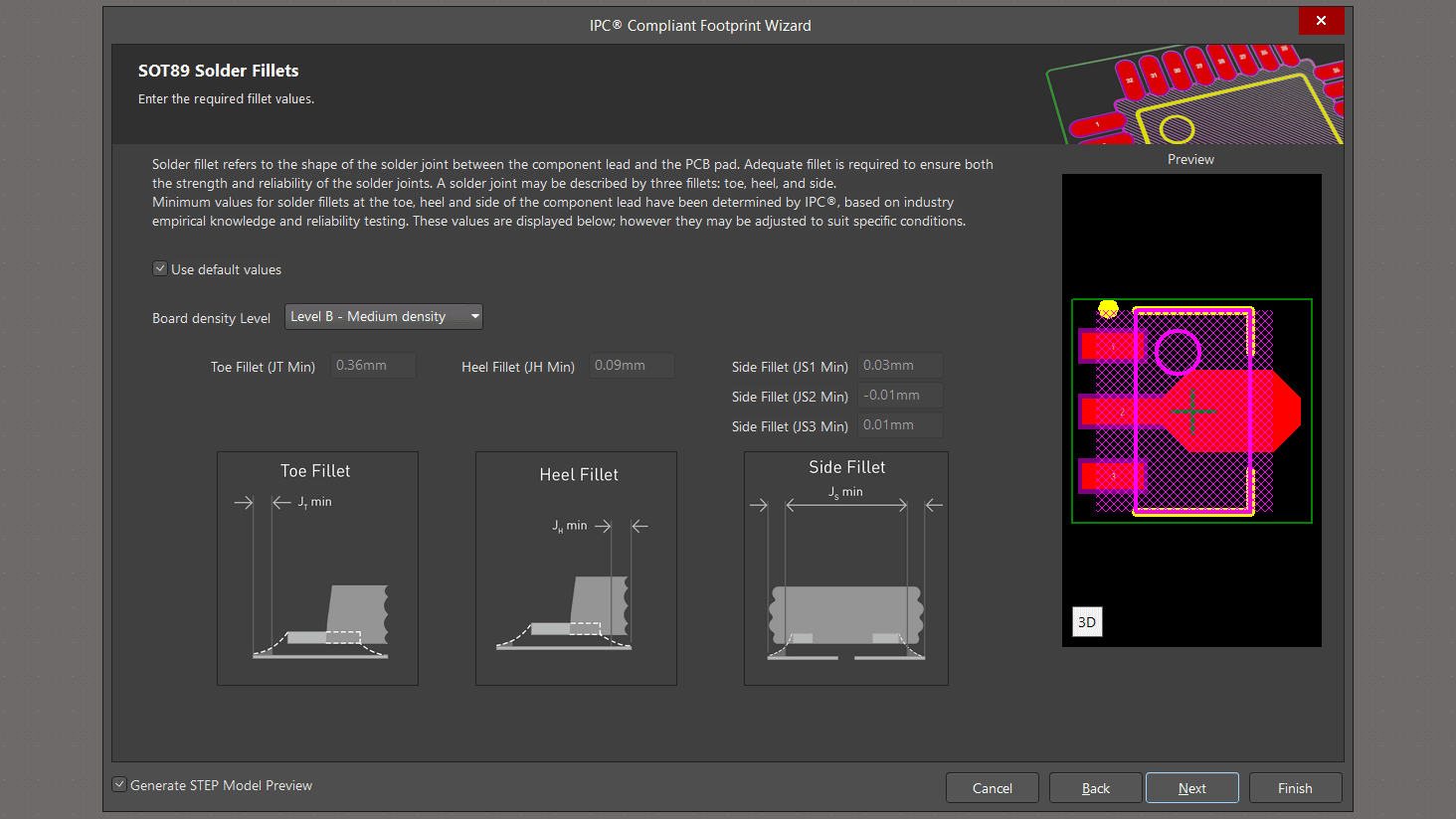Toggle Generate STEP Model Preview checkbox

[x=119, y=784]
